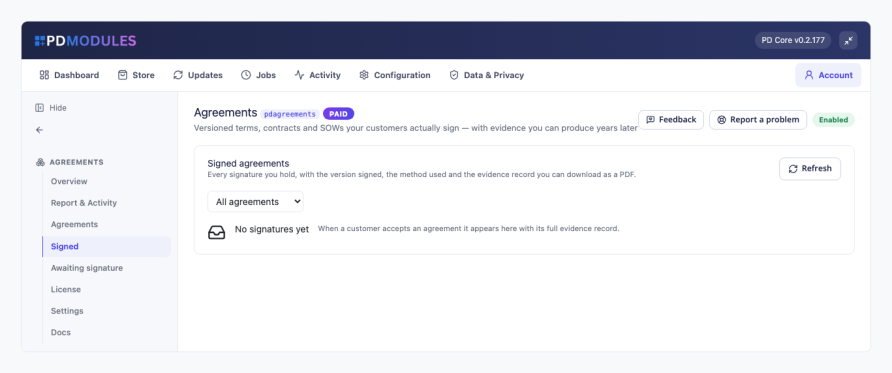This screenshot has height=373, width=892.
Task: Go to the Updates tab
Action: [x=198, y=75]
